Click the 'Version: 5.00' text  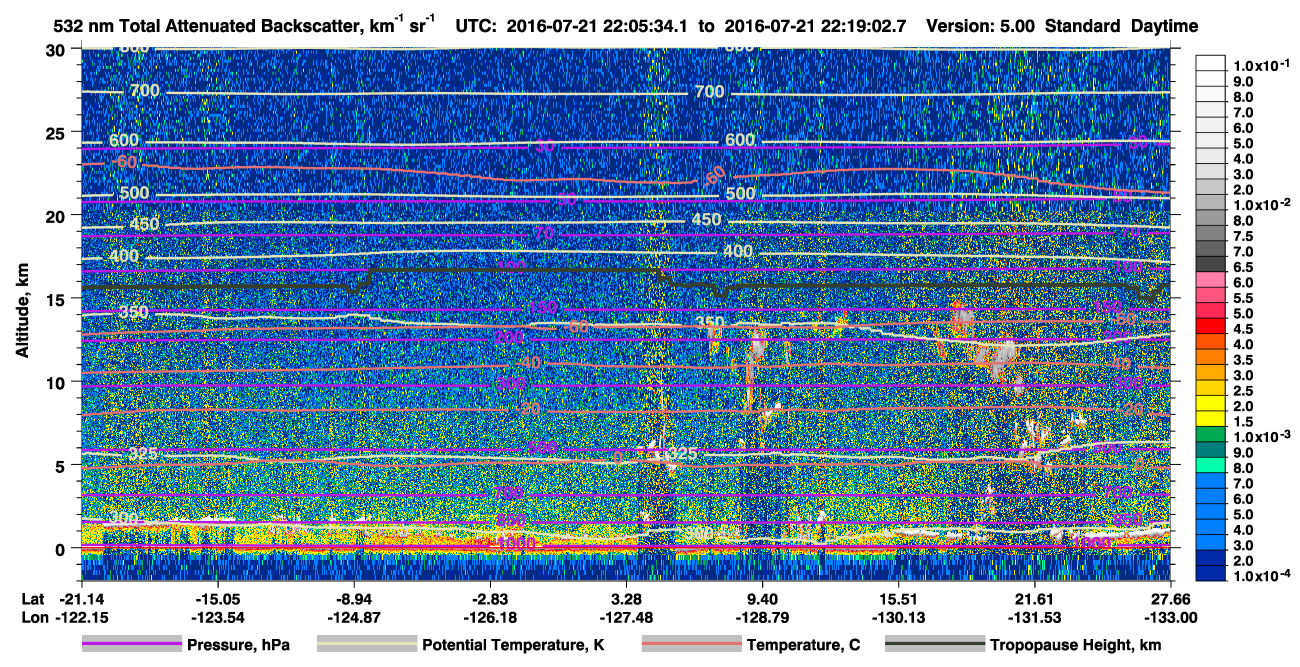tap(981, 27)
